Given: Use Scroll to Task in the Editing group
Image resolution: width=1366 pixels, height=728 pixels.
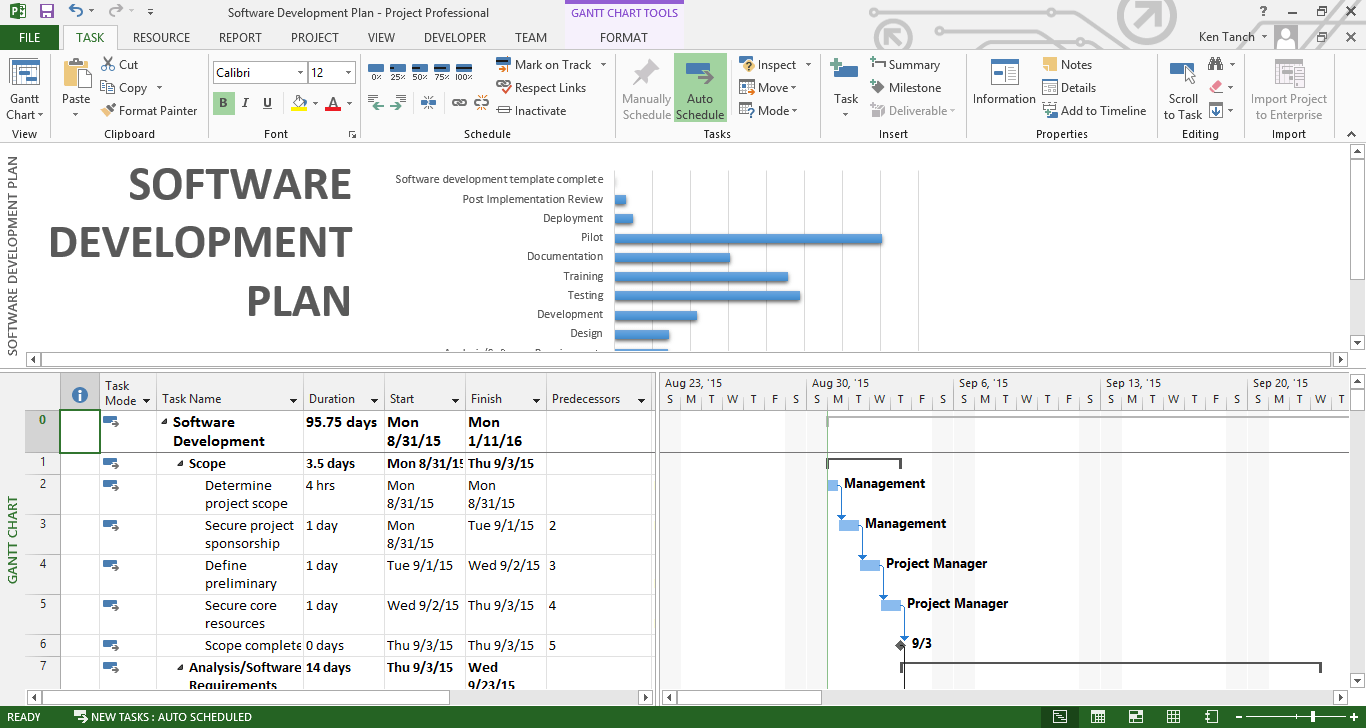Looking at the screenshot, I should (x=1183, y=90).
